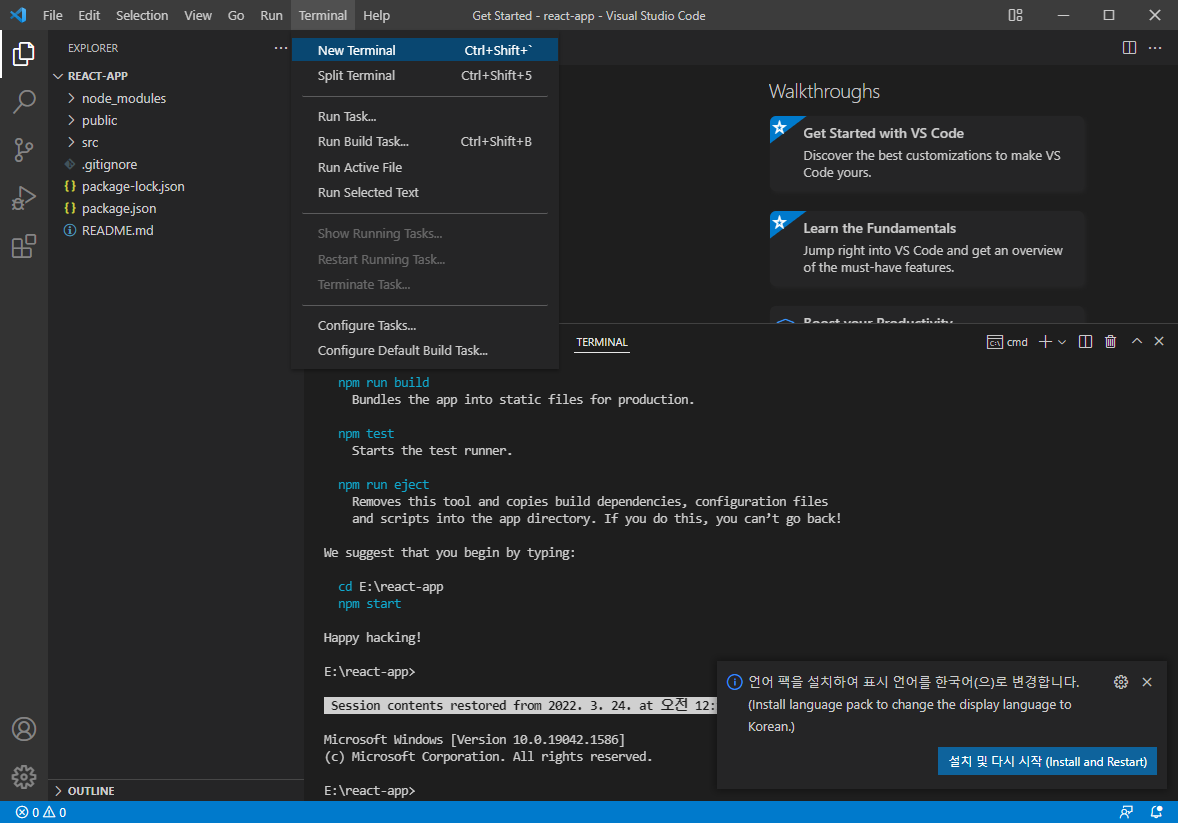Open the Explorer view icon
The width and height of the screenshot is (1178, 823).
[x=23, y=53]
